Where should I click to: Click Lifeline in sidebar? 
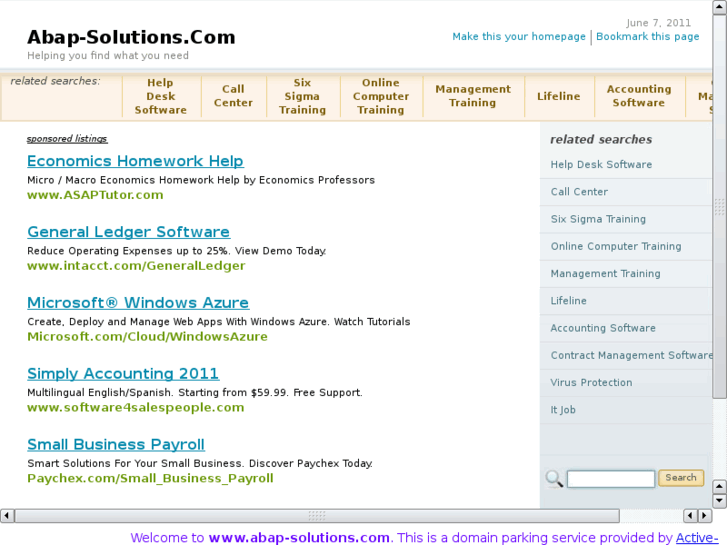[x=568, y=301]
